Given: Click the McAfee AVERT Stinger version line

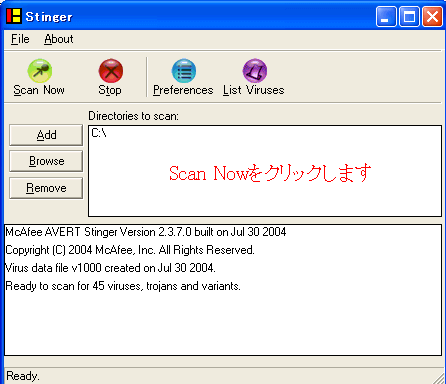Looking at the screenshot, I should (x=146, y=232).
